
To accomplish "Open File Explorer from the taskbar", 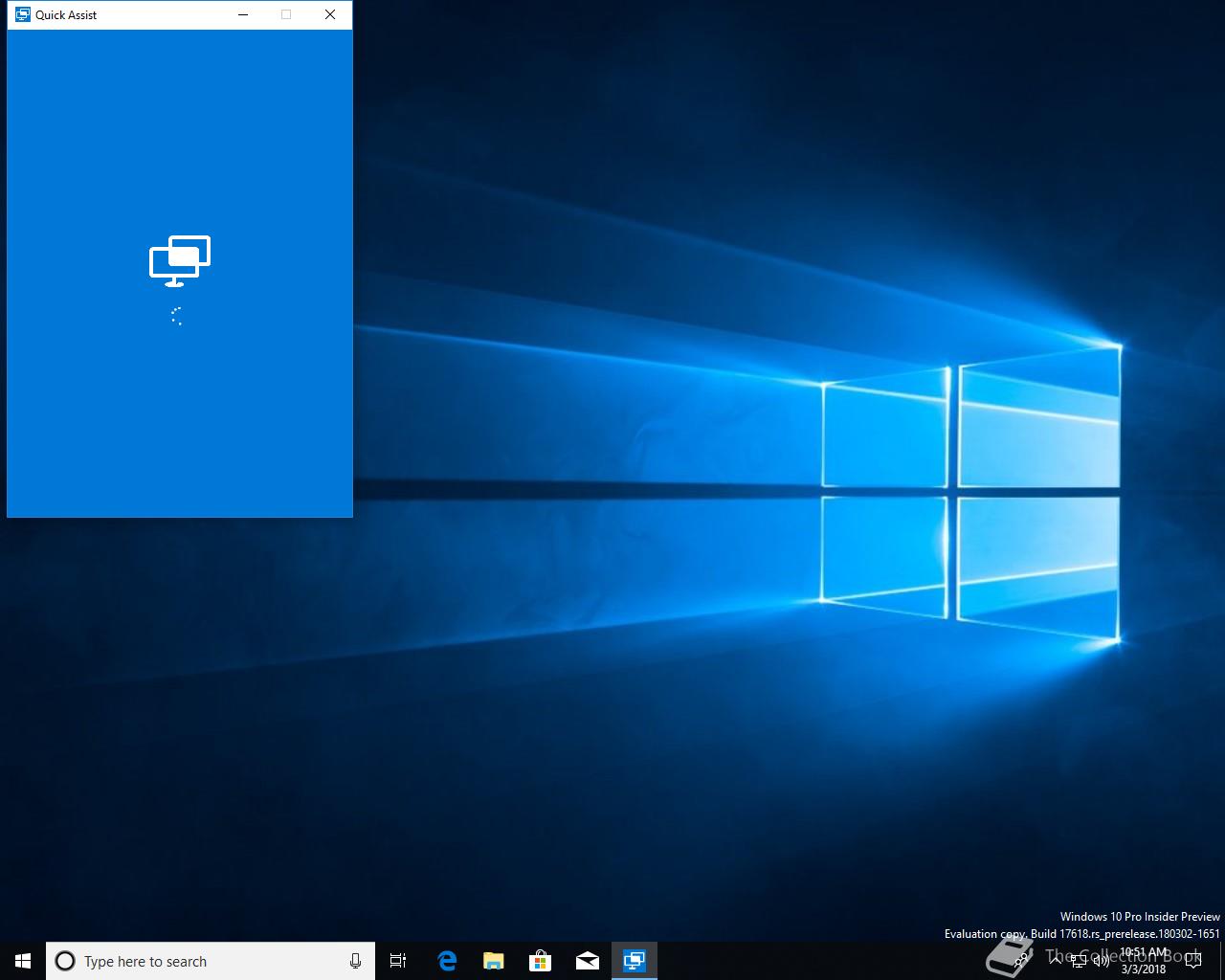I will pos(494,961).
